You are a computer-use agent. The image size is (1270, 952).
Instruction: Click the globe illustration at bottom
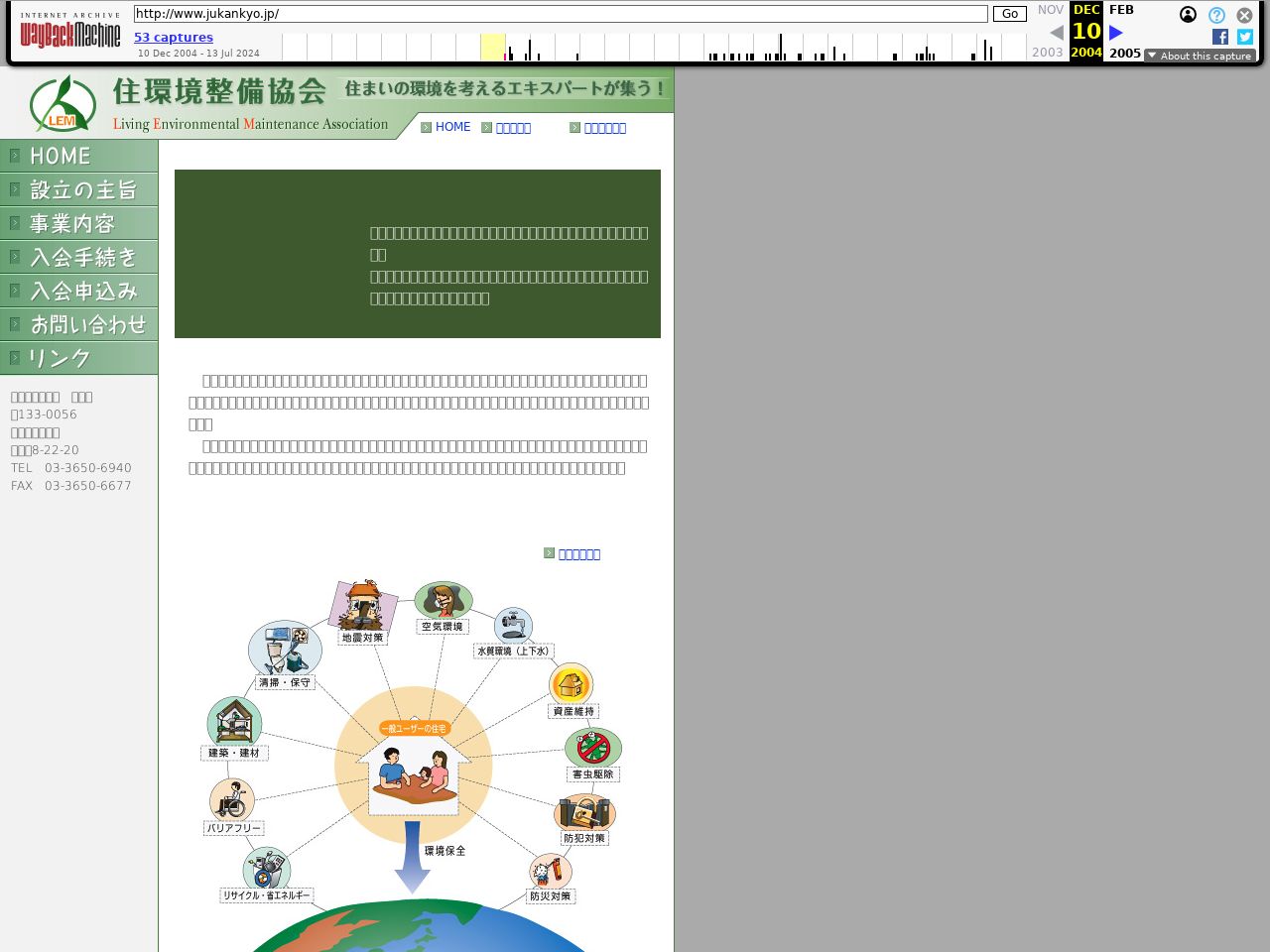click(417, 926)
